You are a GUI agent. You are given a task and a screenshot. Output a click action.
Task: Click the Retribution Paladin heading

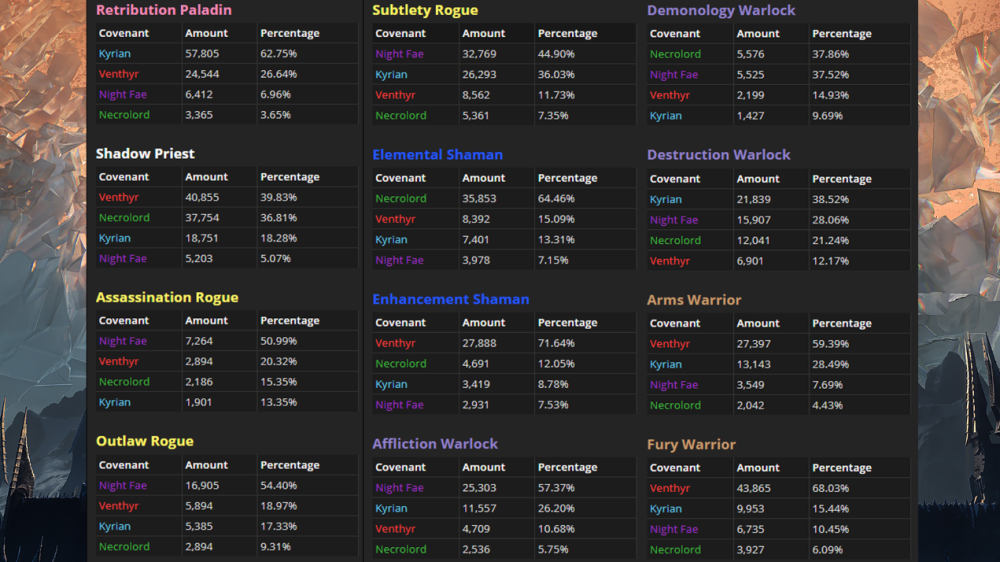click(163, 10)
